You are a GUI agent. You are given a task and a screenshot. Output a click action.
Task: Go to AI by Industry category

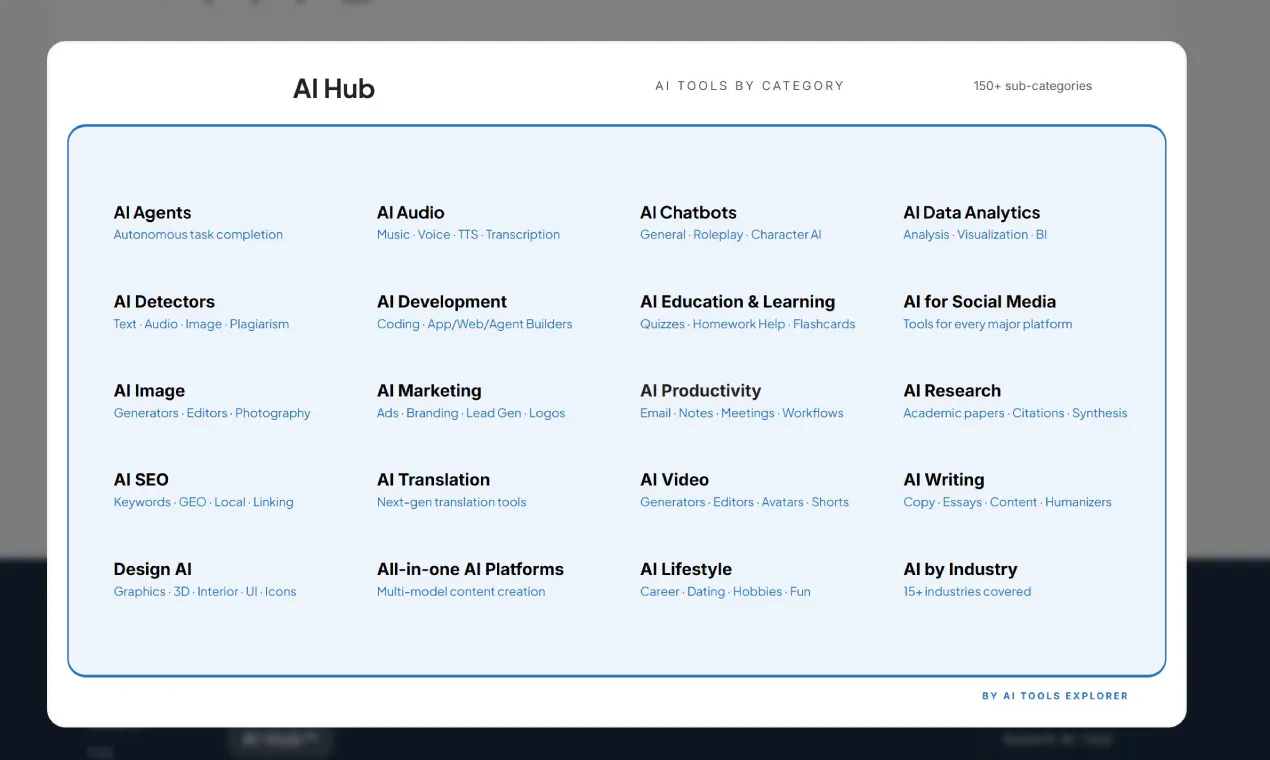tap(960, 569)
